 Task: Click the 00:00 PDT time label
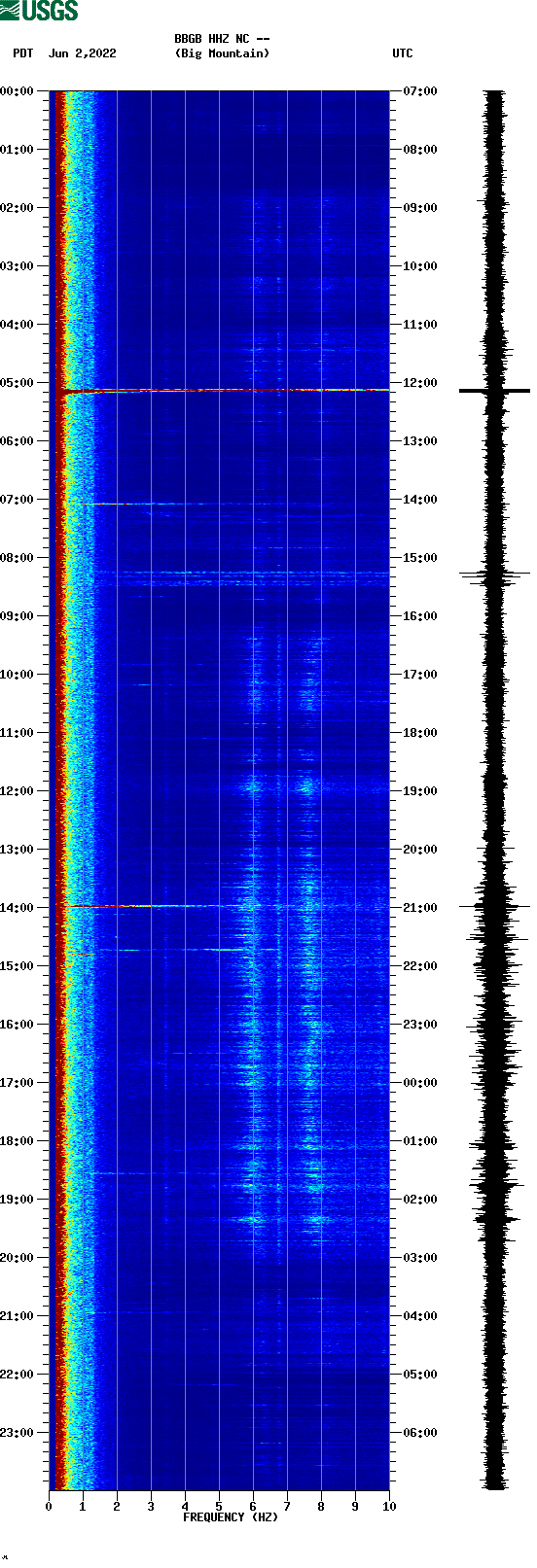pos(18,91)
